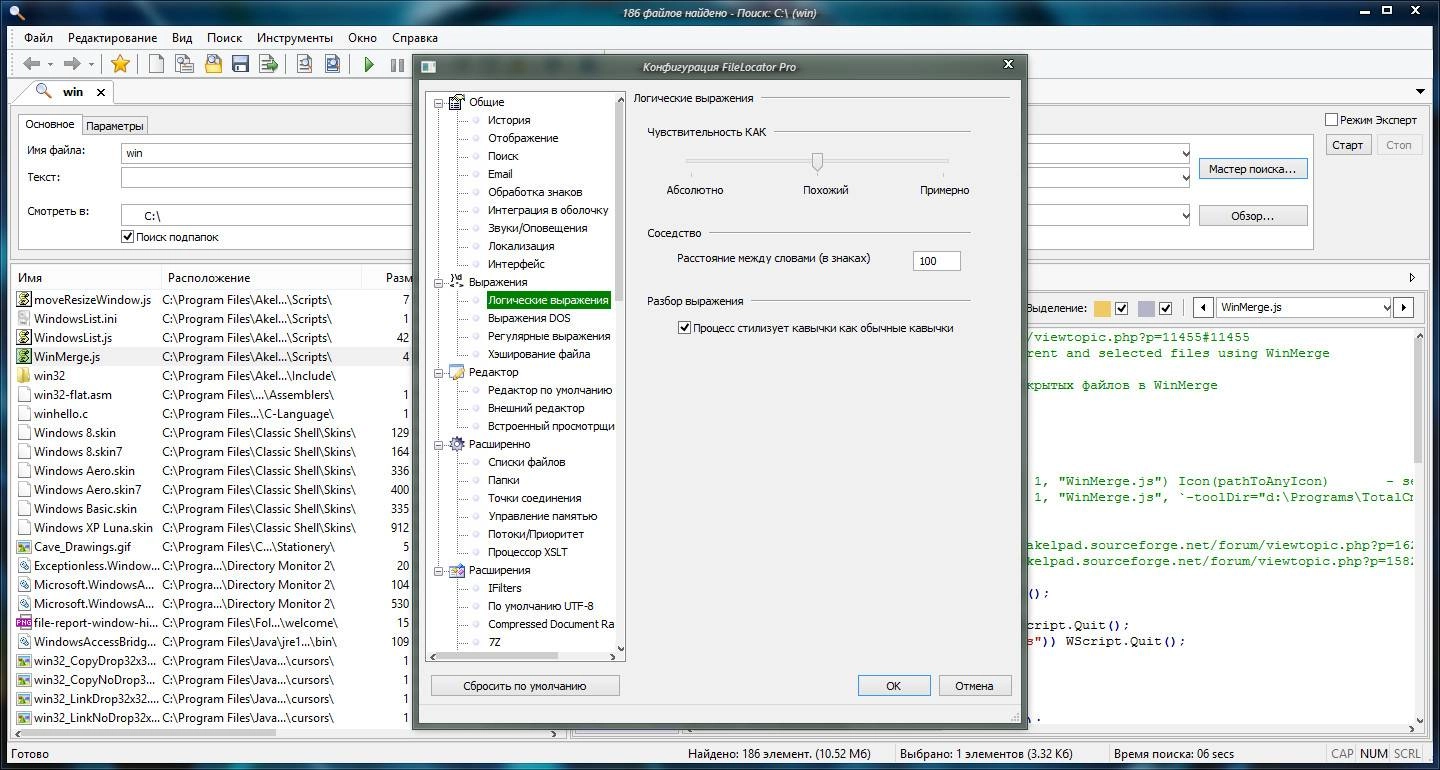Image resolution: width=1440 pixels, height=770 pixels.
Task: Click the second report preview icon in toolbar
Action: click(332, 64)
